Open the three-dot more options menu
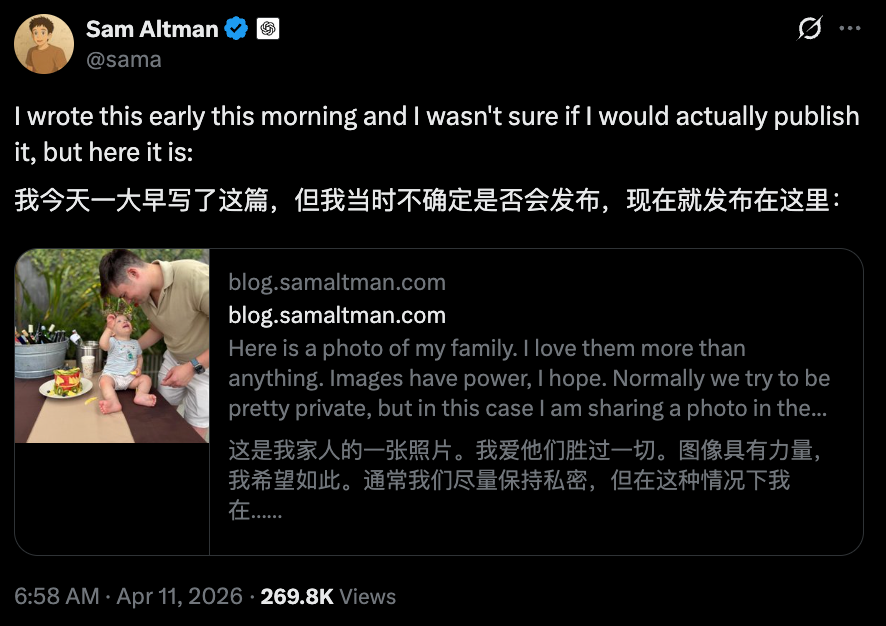Viewport: 886px width, 626px height. tap(849, 29)
